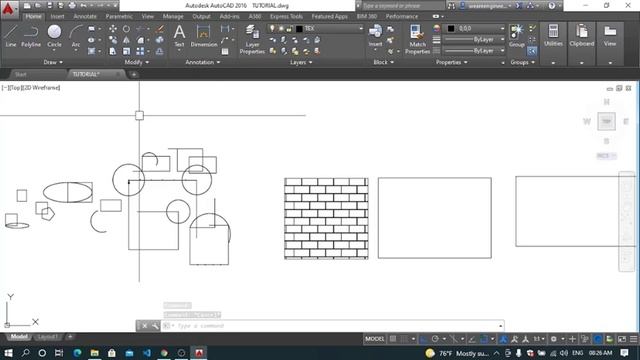
Task: Click the Erase tool in Modify
Action: pos(160,29)
